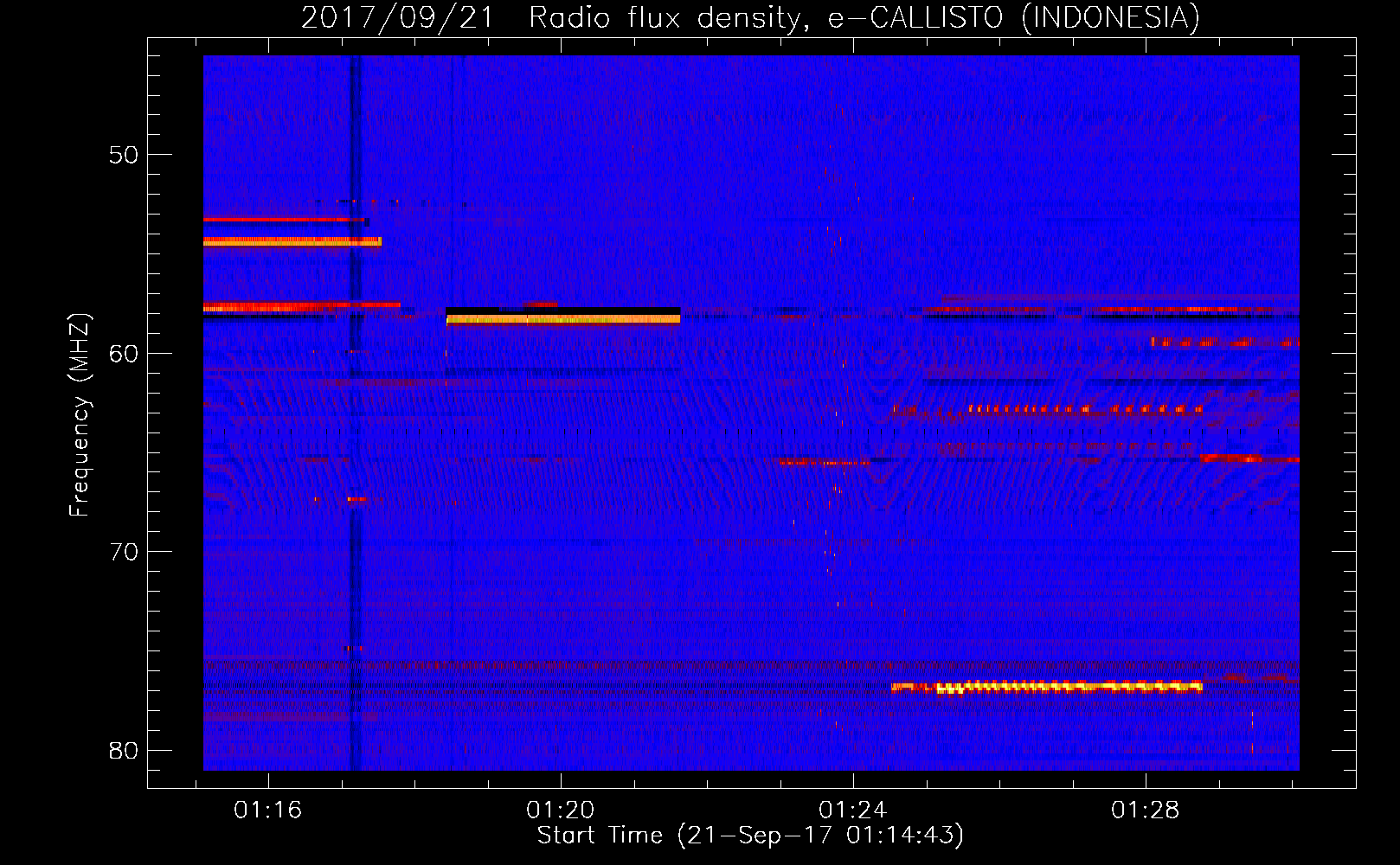Click the '01:28' time tick label

[x=1146, y=810]
